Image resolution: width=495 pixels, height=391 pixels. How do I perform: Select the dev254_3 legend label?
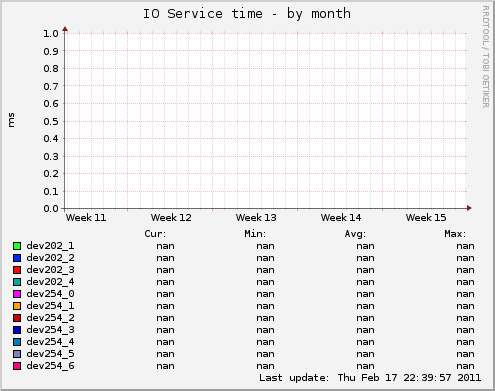50,330
